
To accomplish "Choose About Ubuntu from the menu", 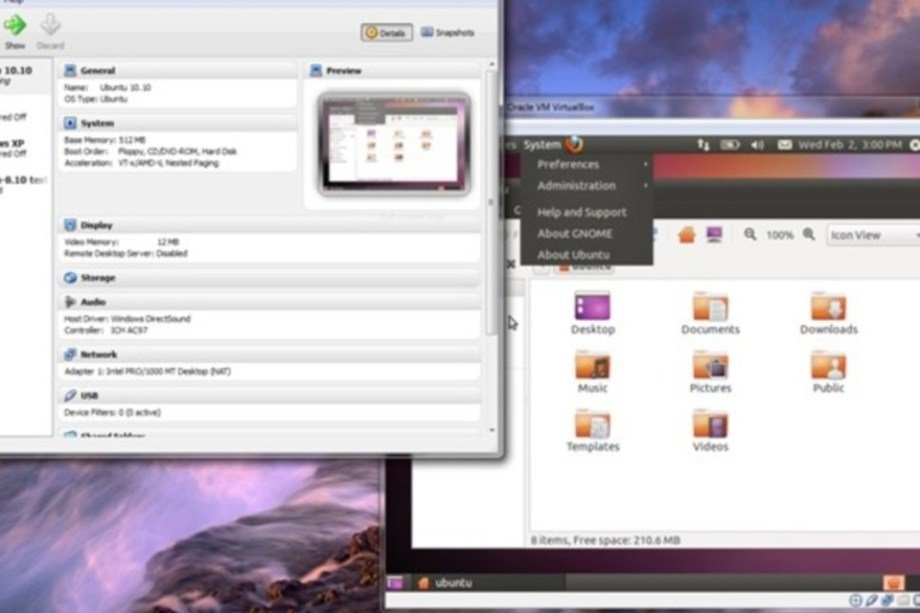I will [x=587, y=255].
